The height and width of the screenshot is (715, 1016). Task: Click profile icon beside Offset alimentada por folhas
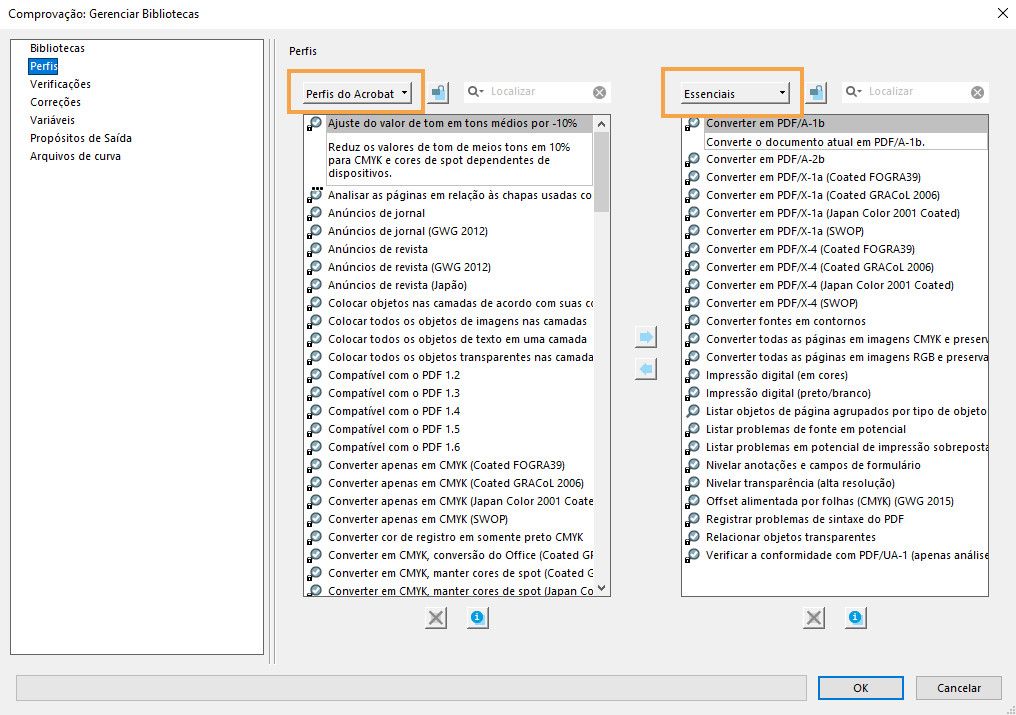click(693, 501)
